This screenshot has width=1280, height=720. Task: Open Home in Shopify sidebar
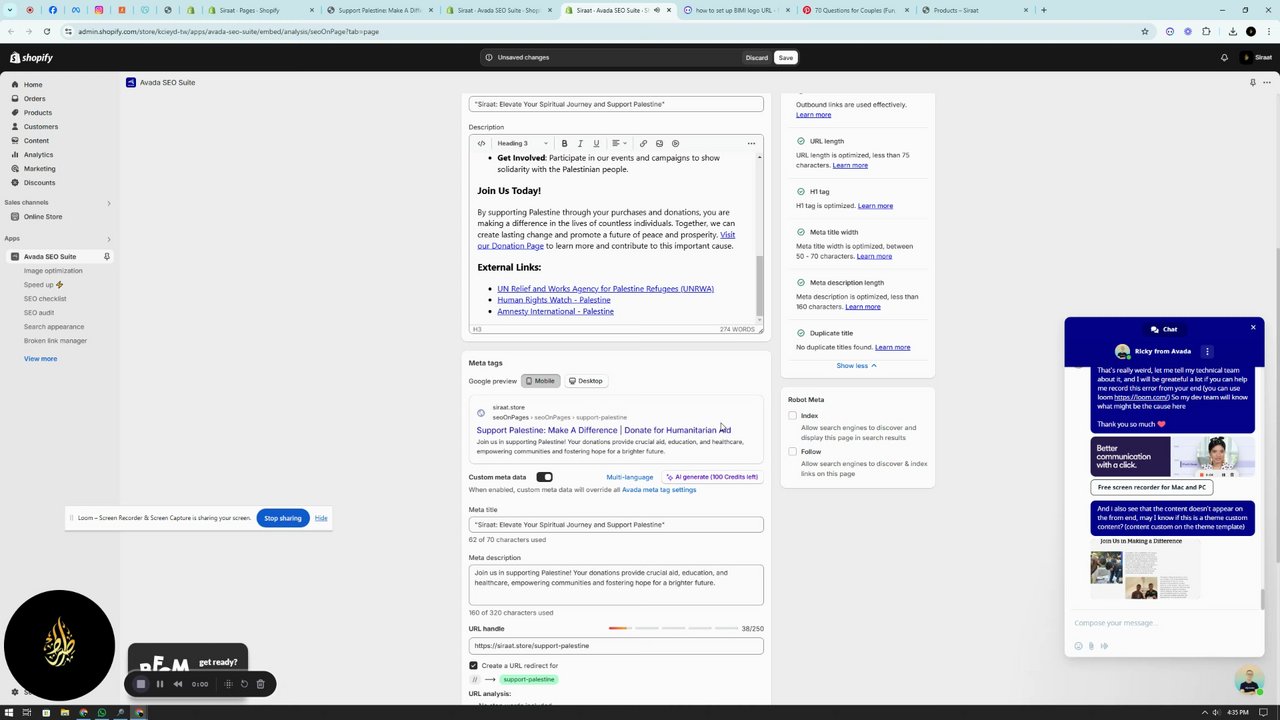(33, 85)
